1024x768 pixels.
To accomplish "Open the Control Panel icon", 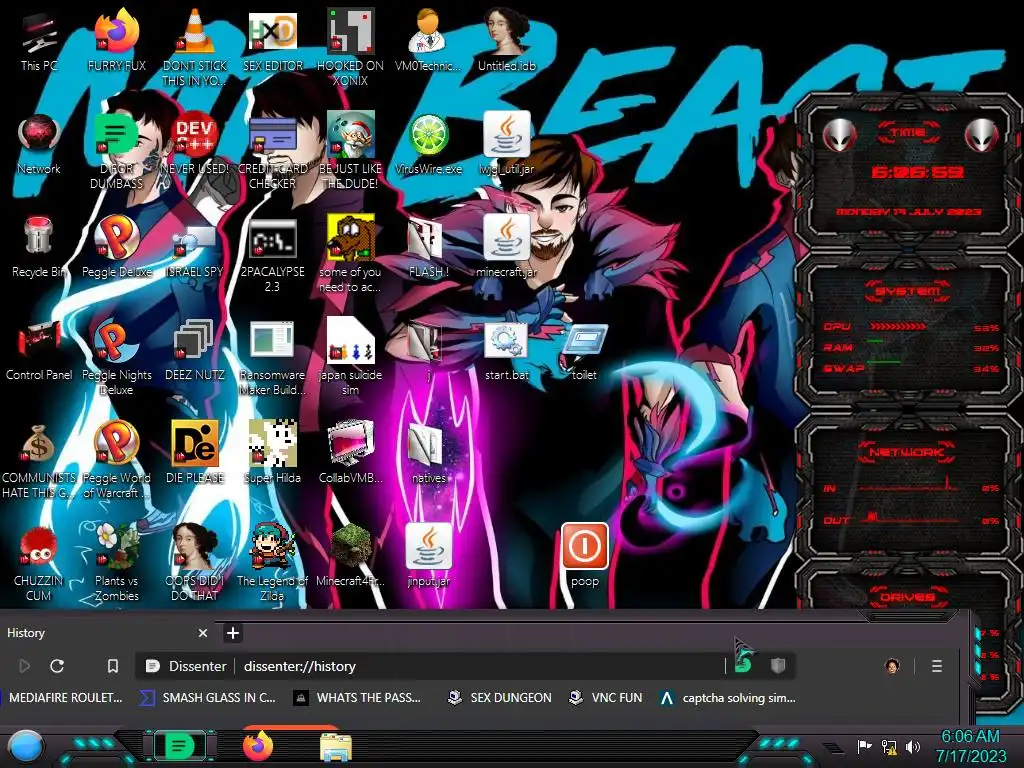I will coord(39,351).
